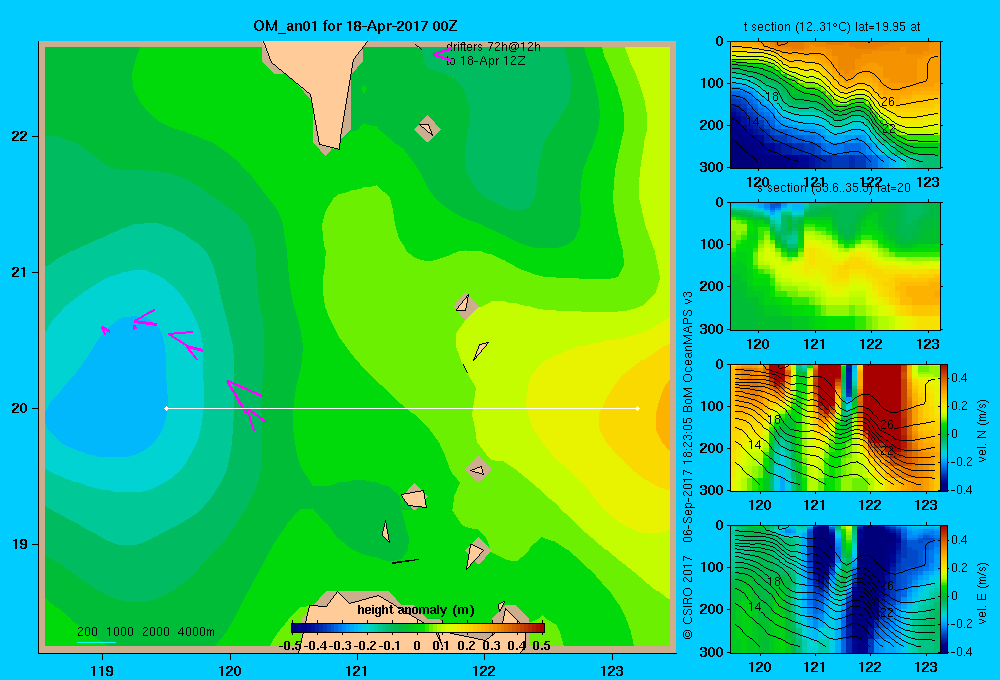Pick the dark red 0.5 end of height anomaly colorbar
The height and width of the screenshot is (680, 1000).
tap(540, 628)
